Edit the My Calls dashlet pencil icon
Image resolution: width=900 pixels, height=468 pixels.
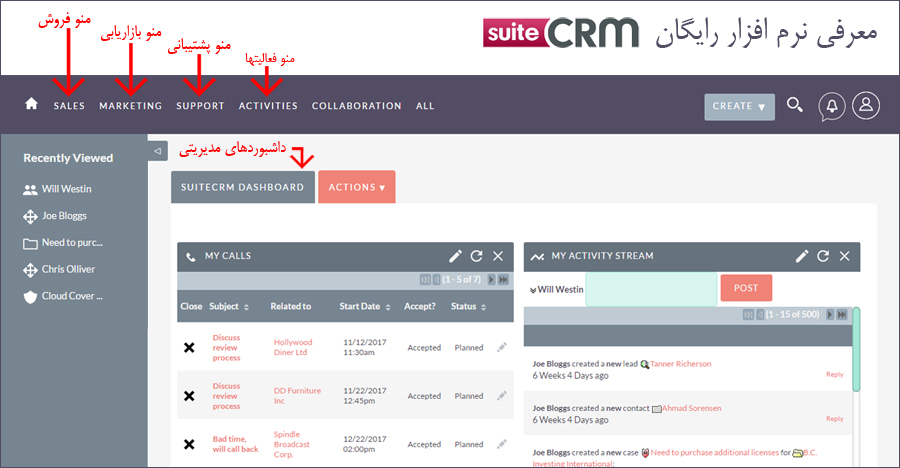(x=455, y=256)
